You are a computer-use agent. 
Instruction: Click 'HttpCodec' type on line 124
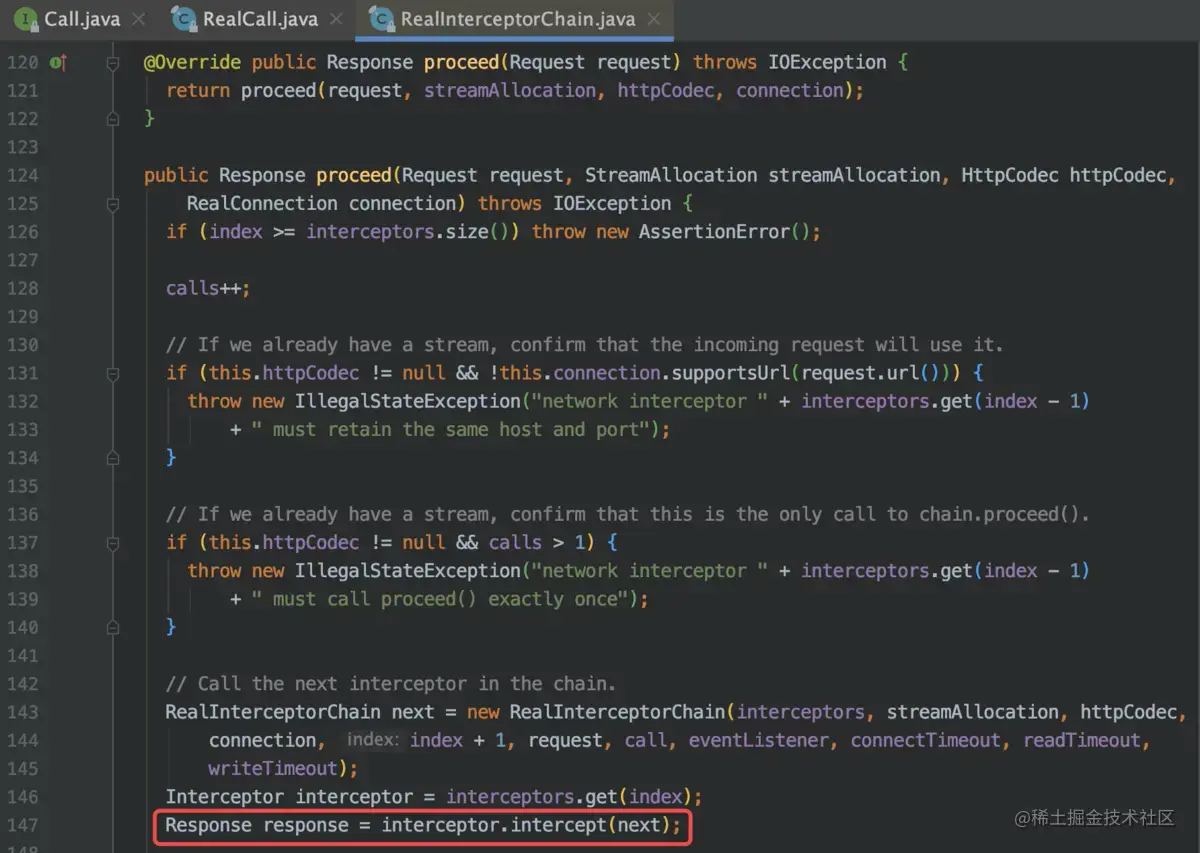coord(1010,175)
